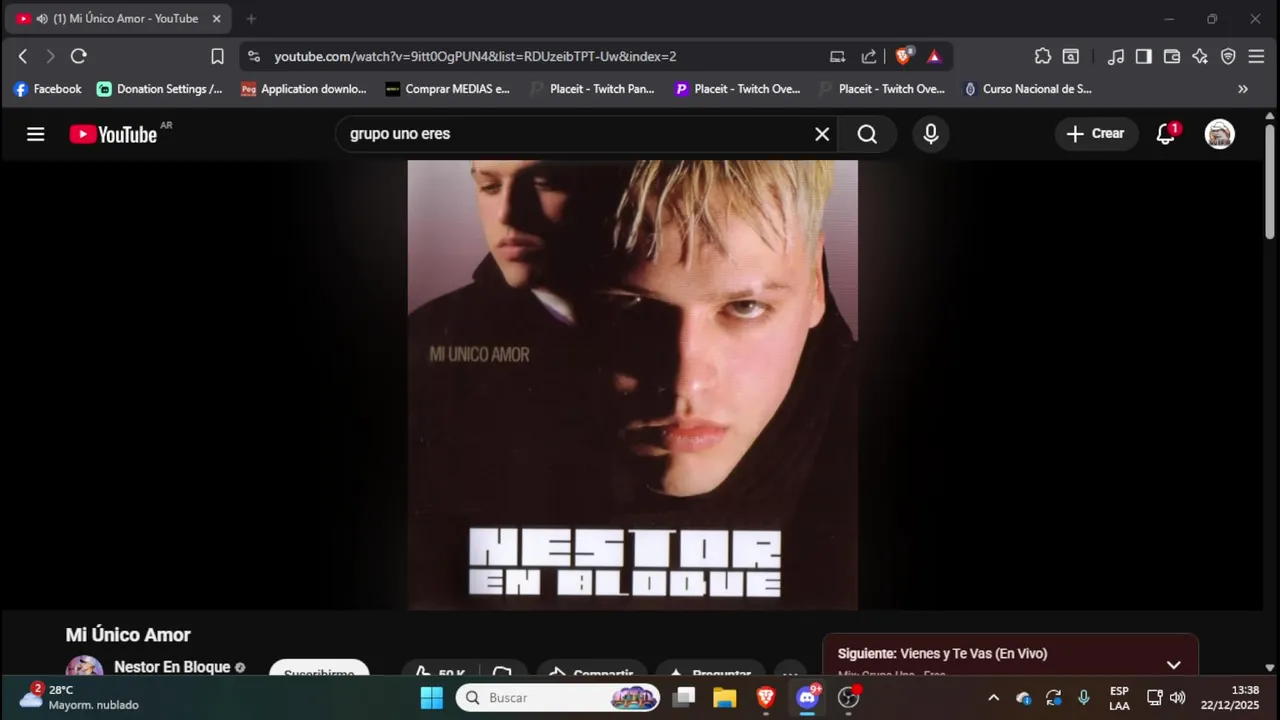This screenshot has height=720, width=1280.
Task: Open YouTube notifications bell
Action: tap(1166, 134)
